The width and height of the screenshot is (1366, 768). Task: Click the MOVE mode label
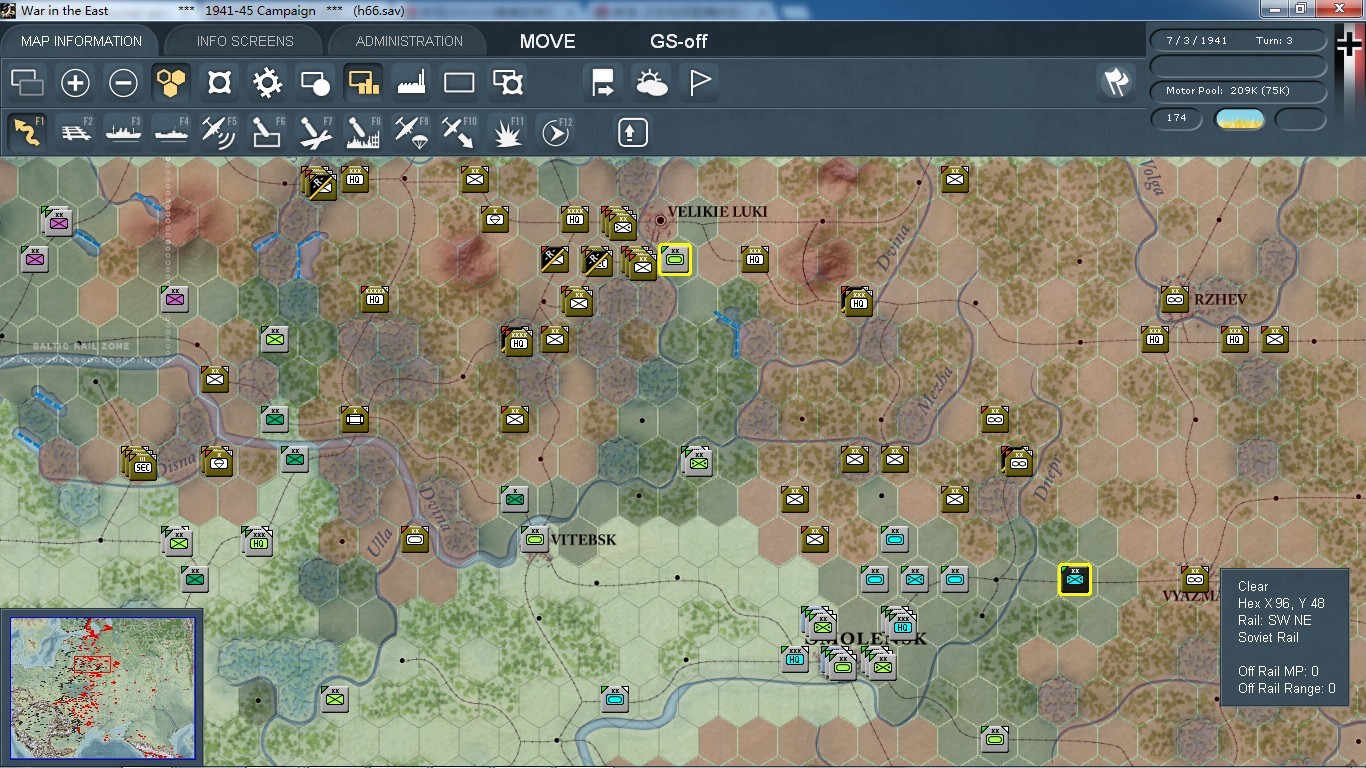coord(547,41)
